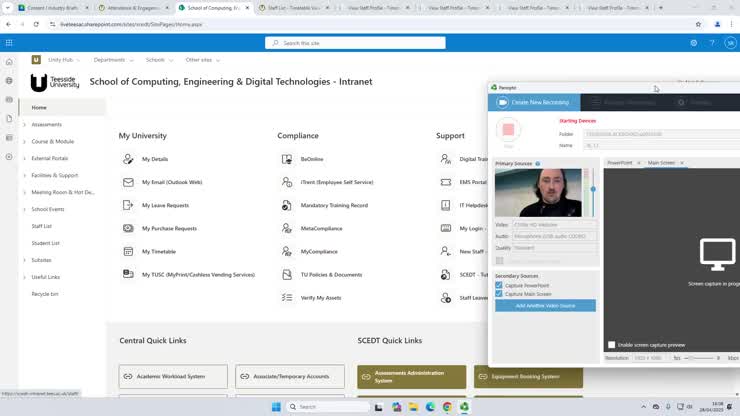This screenshot has height=416, width=740.
Task: Switch to the Attendance & Engagement browser tab
Action: click(x=134, y=8)
